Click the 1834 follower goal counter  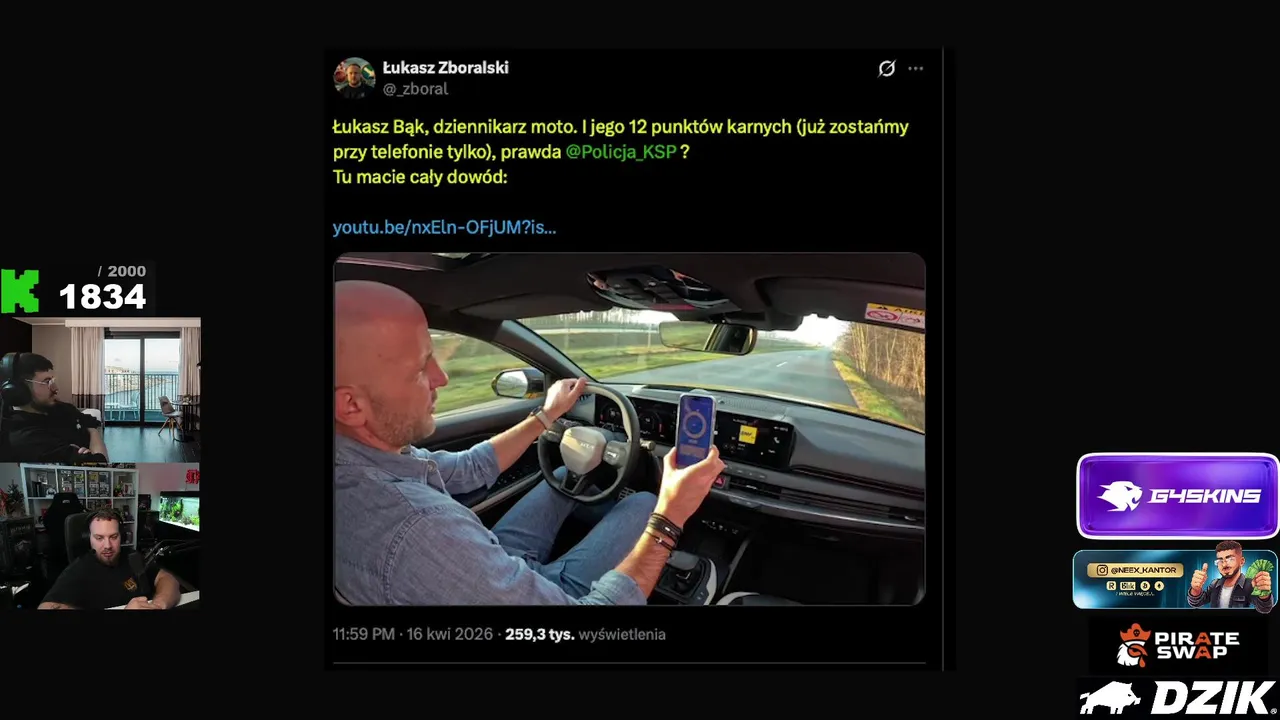coord(102,296)
